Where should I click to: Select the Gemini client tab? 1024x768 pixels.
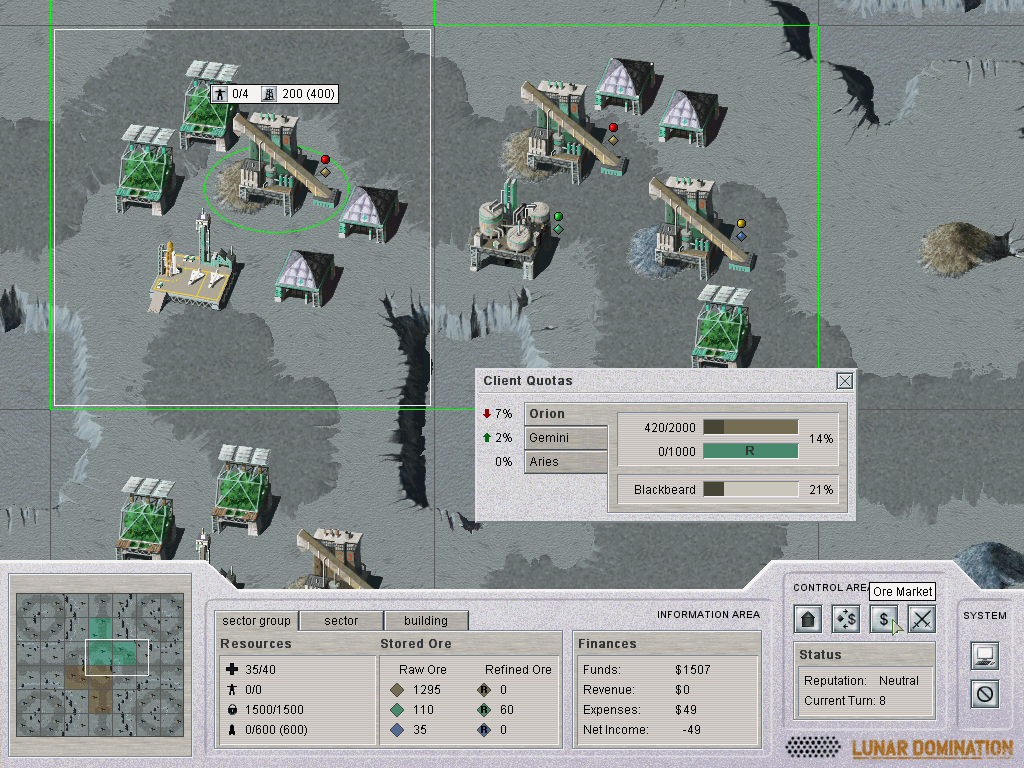(x=566, y=438)
